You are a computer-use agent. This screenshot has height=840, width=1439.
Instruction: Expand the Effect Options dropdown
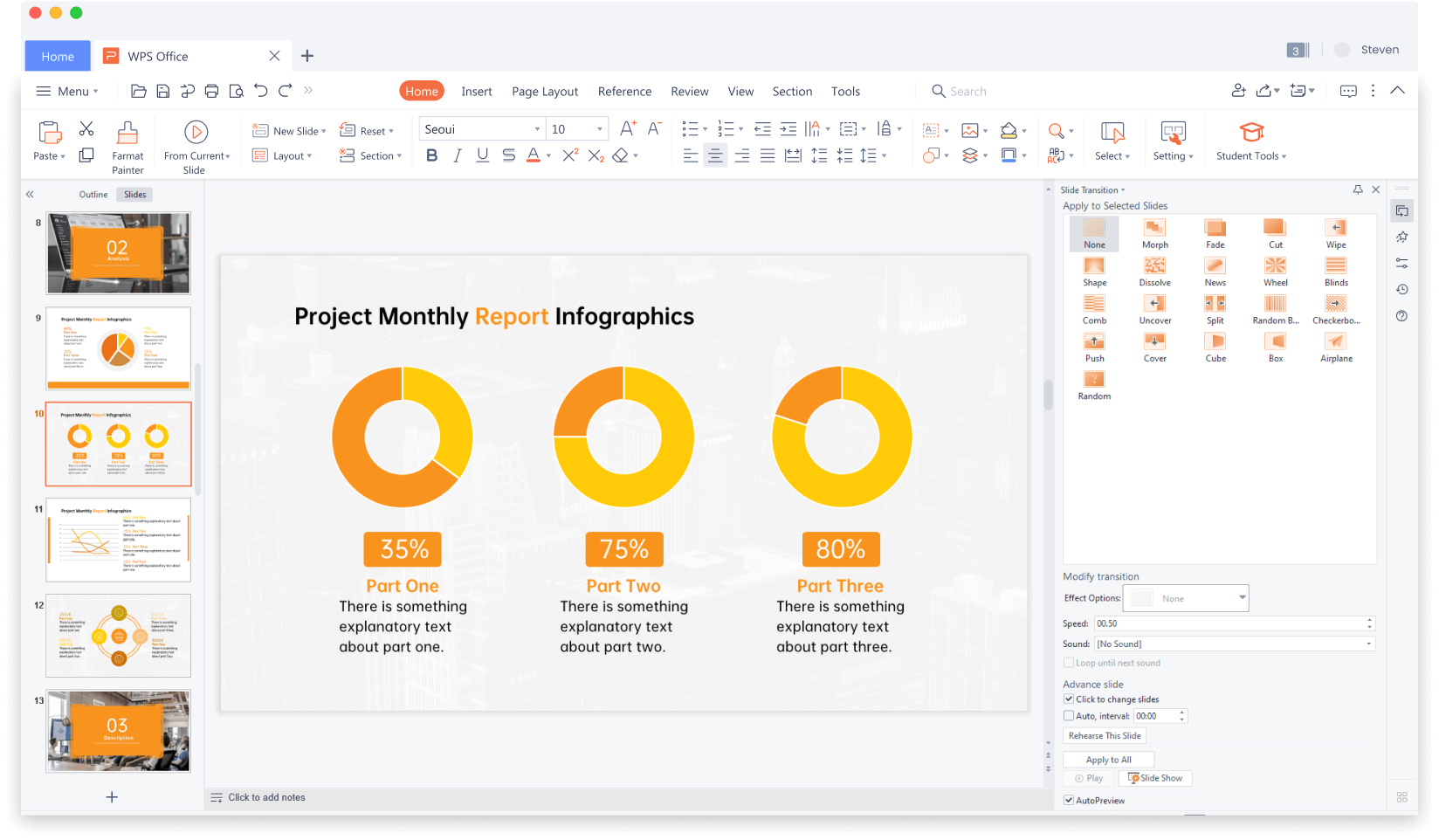(x=1242, y=598)
